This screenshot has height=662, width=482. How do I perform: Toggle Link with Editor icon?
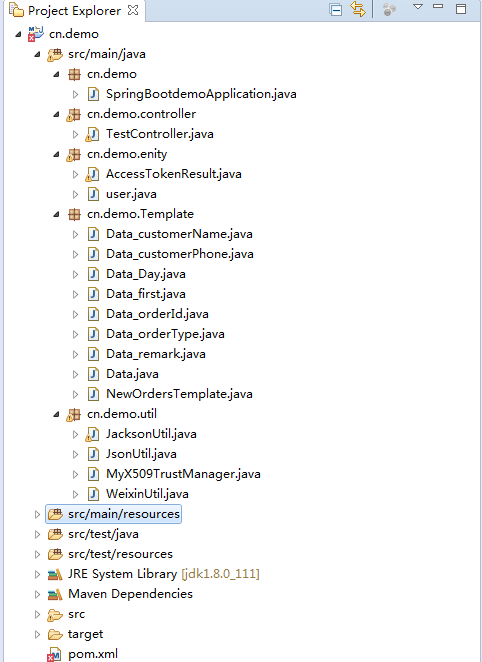(358, 9)
